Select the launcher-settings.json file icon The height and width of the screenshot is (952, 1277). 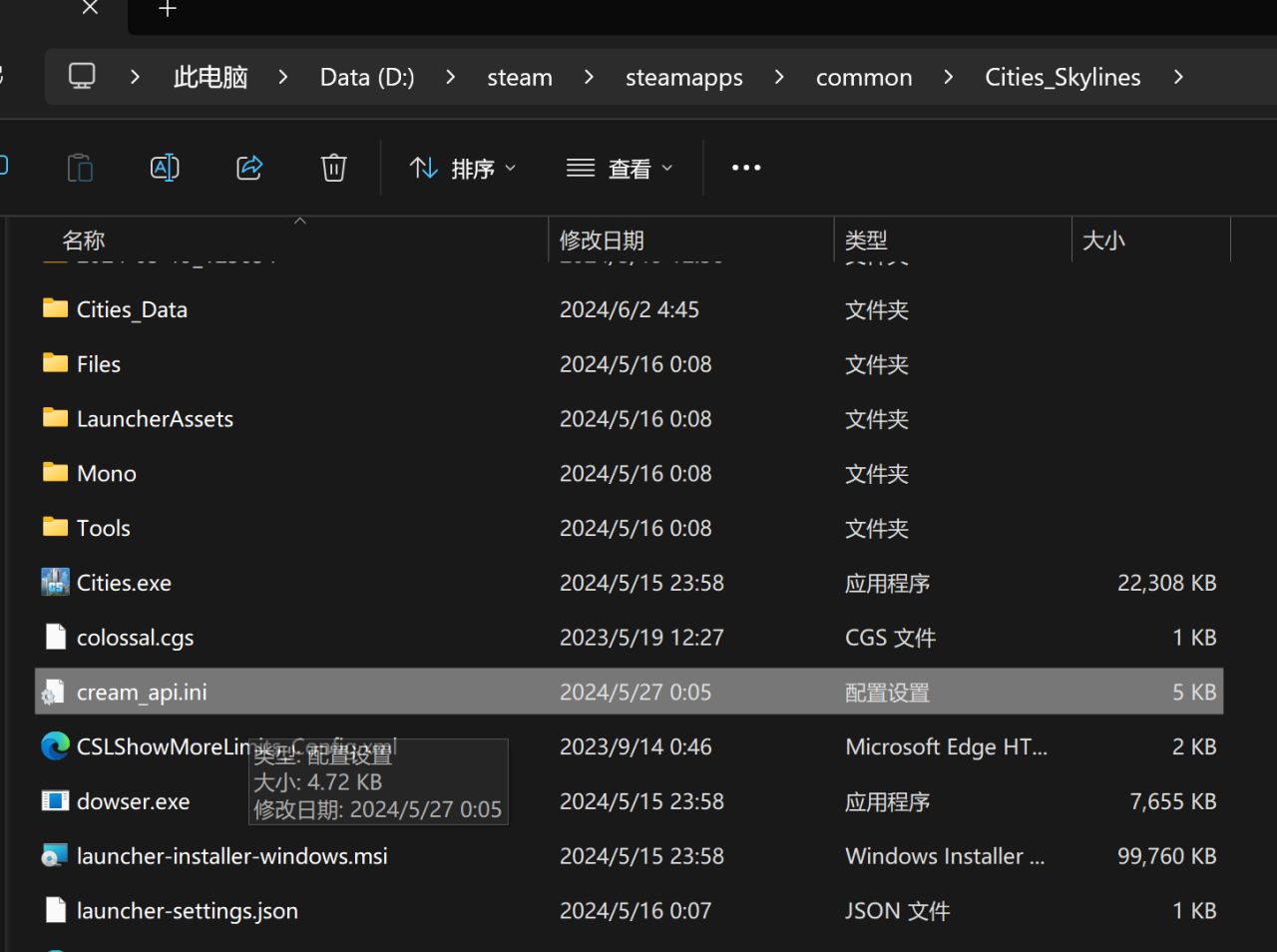pos(56,910)
